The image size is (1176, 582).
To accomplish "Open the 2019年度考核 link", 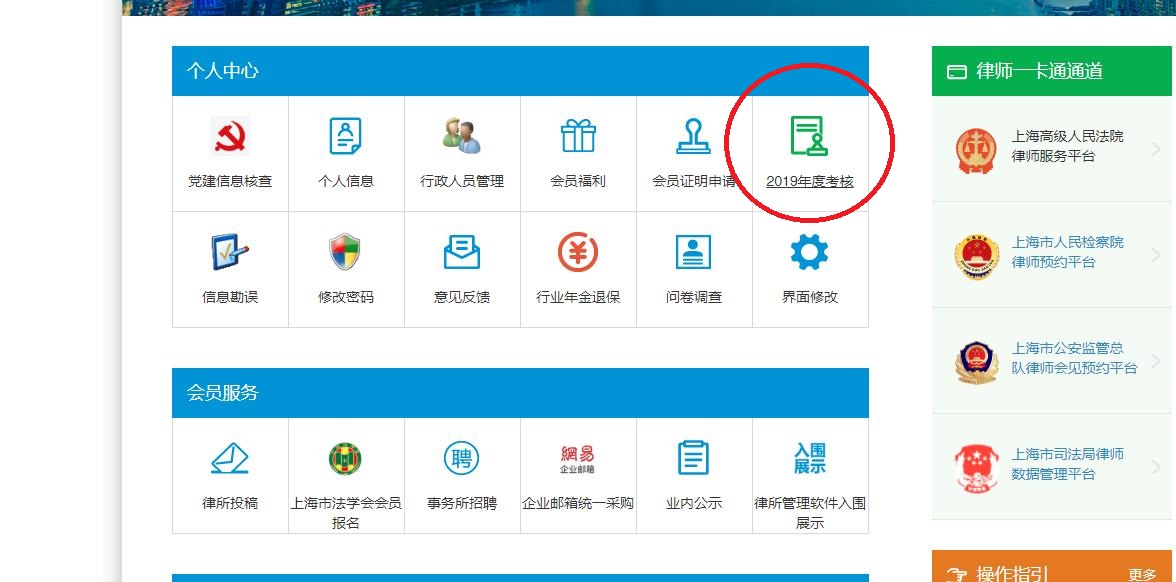I will (810, 182).
